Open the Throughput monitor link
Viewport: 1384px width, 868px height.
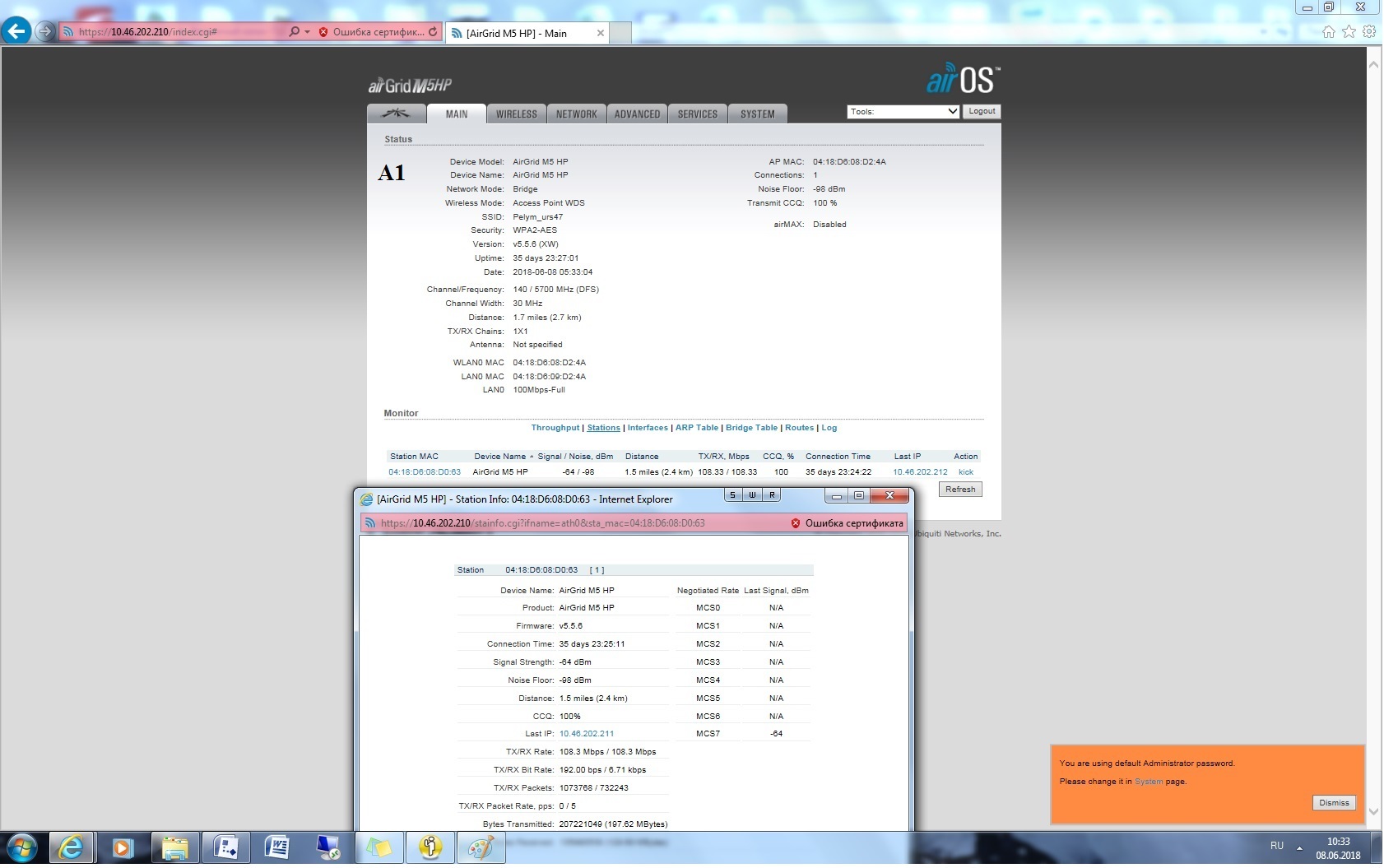555,428
